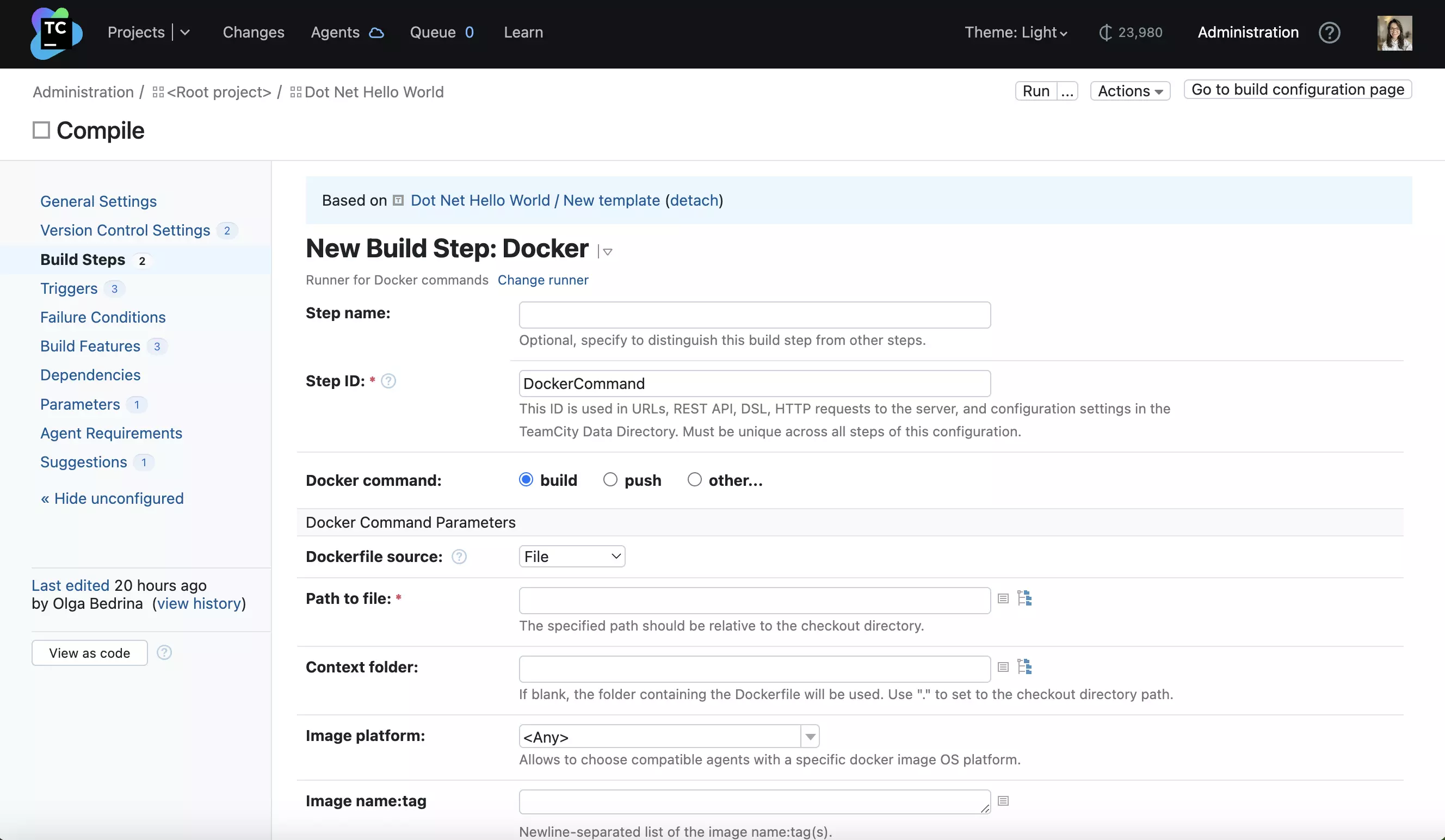Click the Dockerfile source help icon
1445x840 pixels.
click(459, 557)
